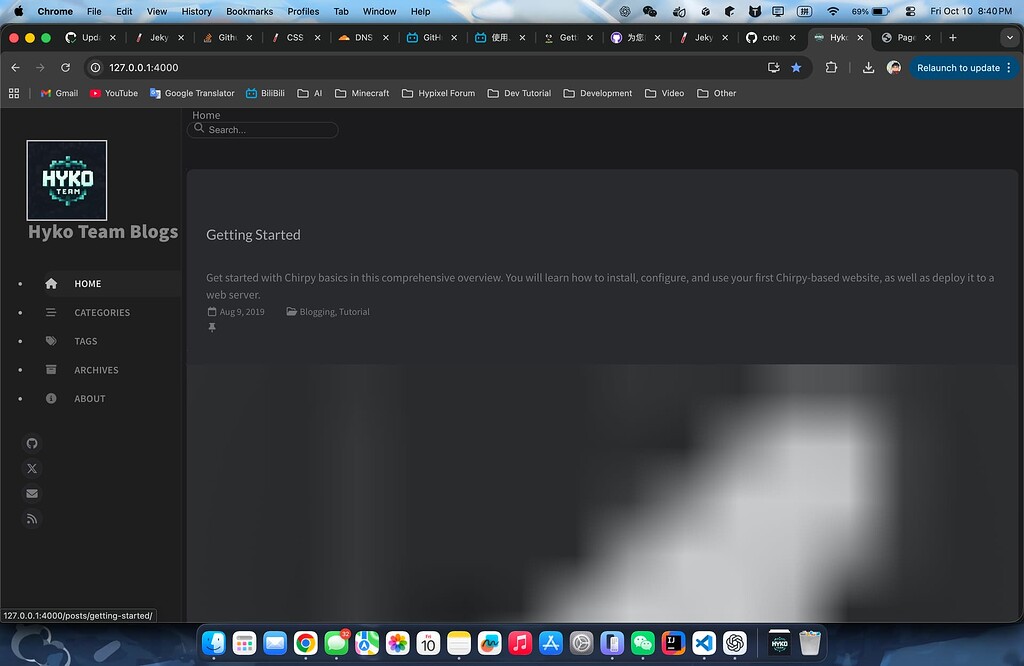Open GitHub profile via sidebar icon
This screenshot has height=666, width=1024.
[31, 443]
